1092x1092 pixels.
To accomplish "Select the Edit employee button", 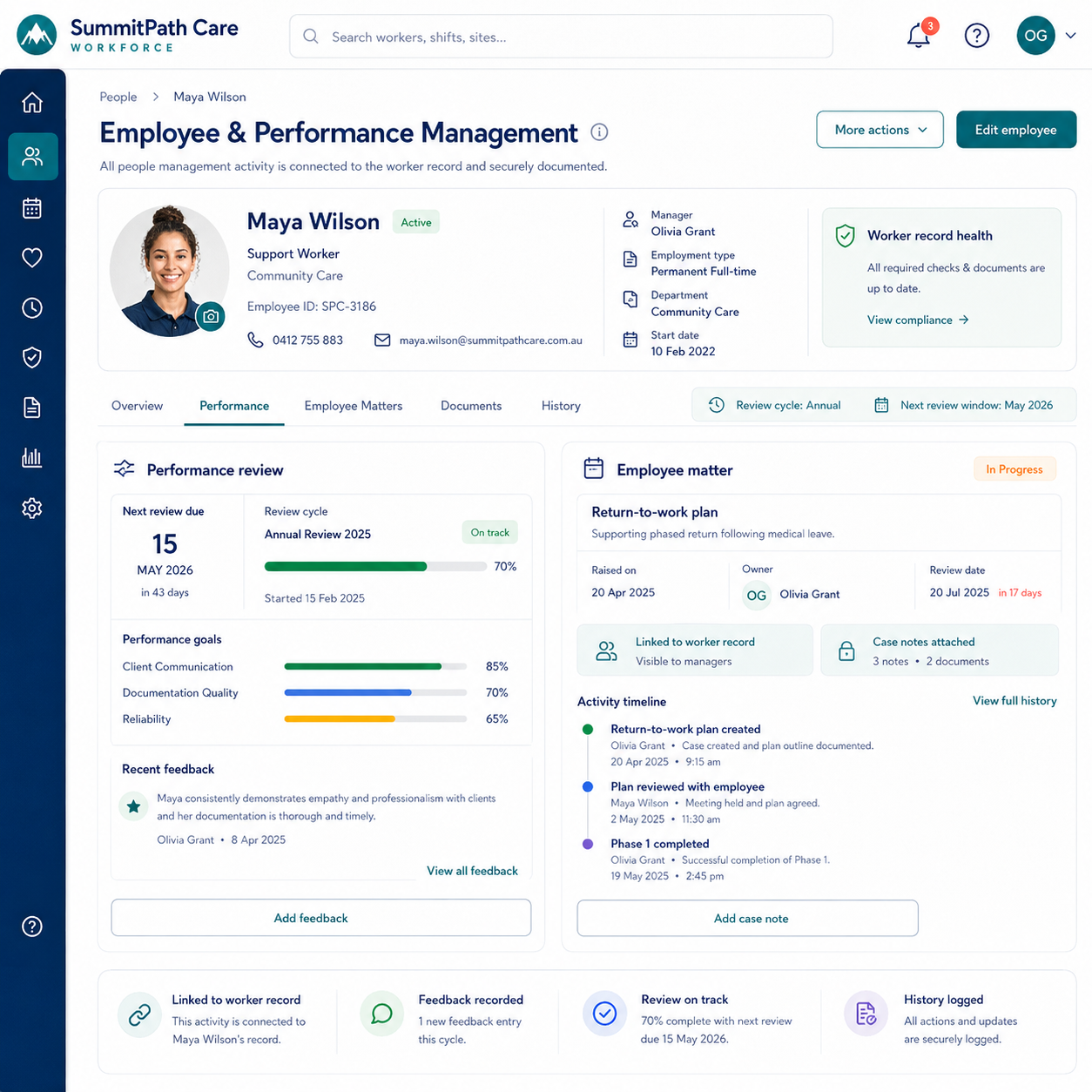I will click(x=1016, y=130).
